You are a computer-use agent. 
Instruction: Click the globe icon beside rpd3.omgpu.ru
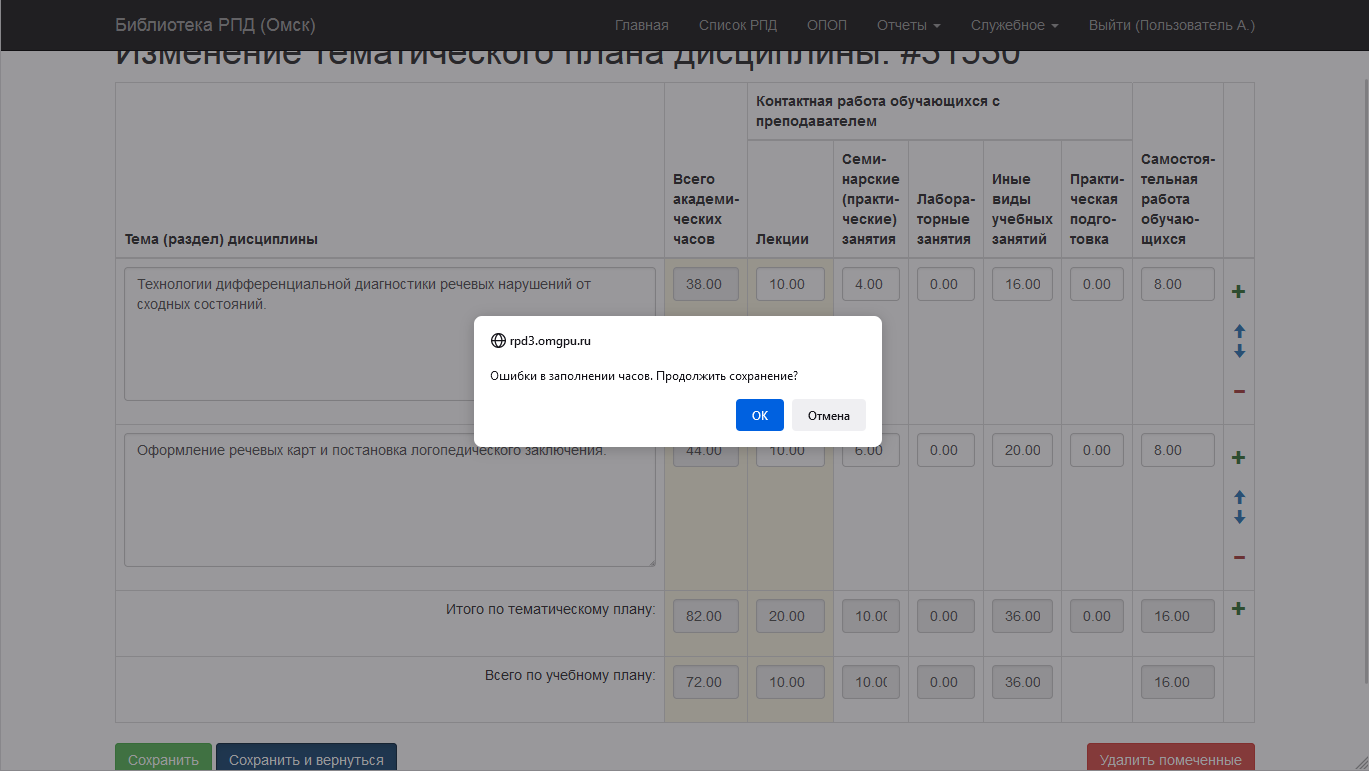coord(498,340)
